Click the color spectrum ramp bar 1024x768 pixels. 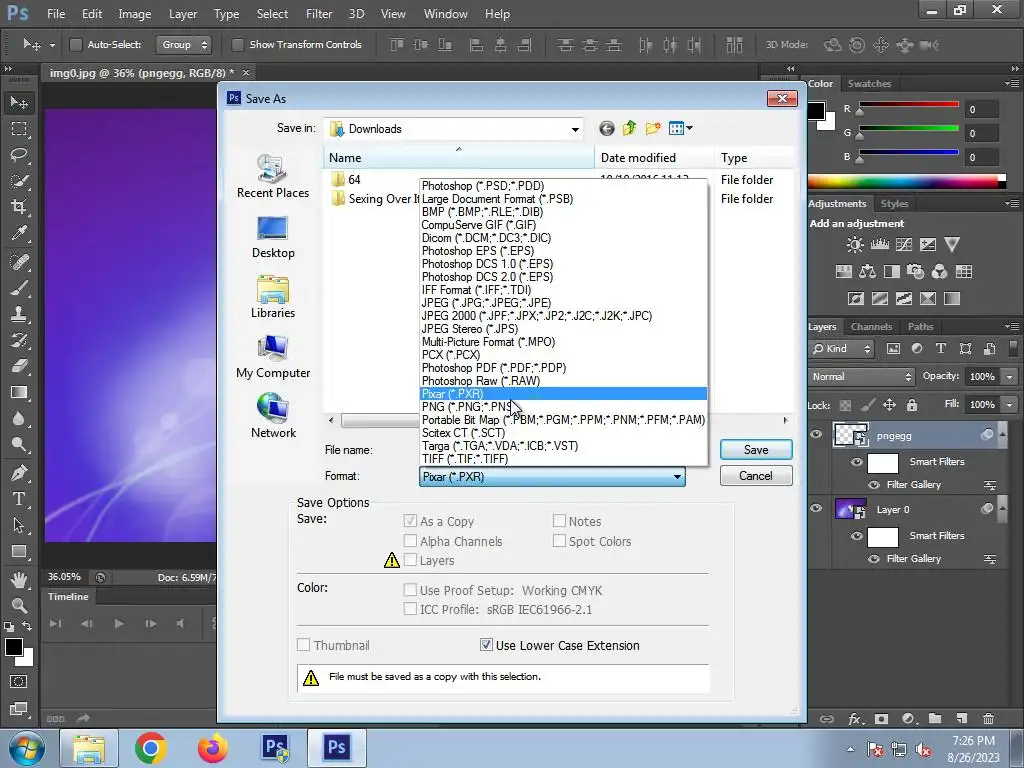[x=906, y=182]
